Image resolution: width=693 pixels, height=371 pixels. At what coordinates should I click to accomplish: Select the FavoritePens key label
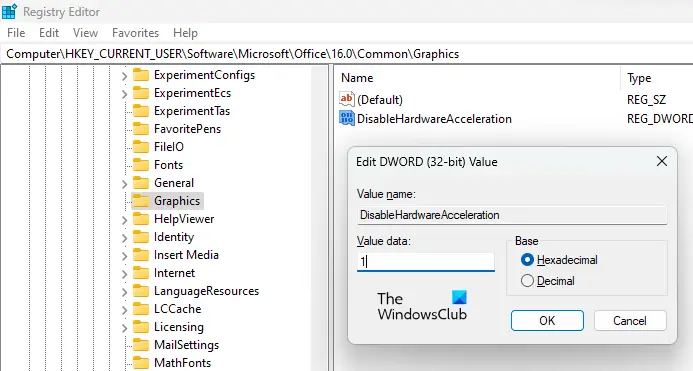187,129
